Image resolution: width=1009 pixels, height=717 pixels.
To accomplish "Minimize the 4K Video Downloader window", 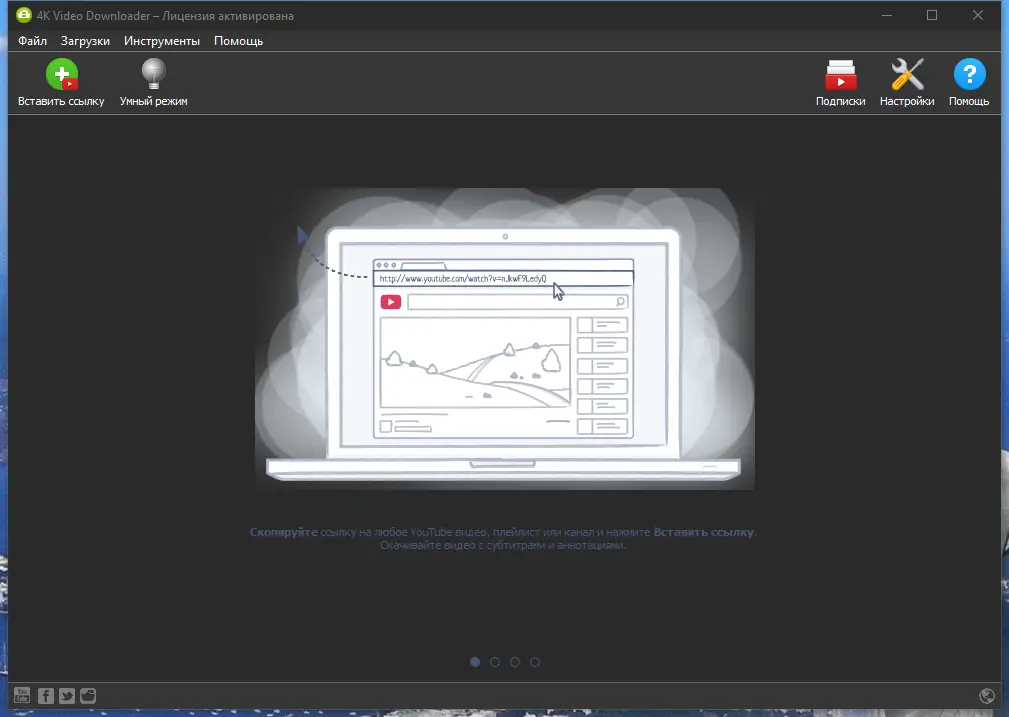I will click(887, 15).
